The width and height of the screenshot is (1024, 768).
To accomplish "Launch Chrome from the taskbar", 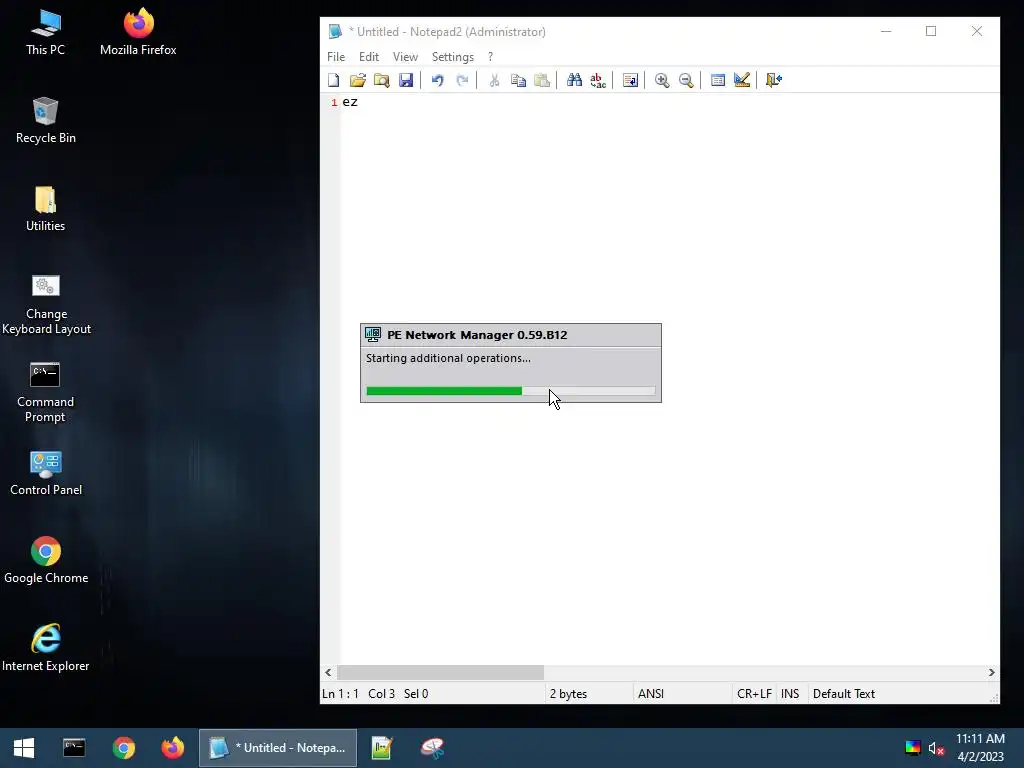I will (x=123, y=748).
